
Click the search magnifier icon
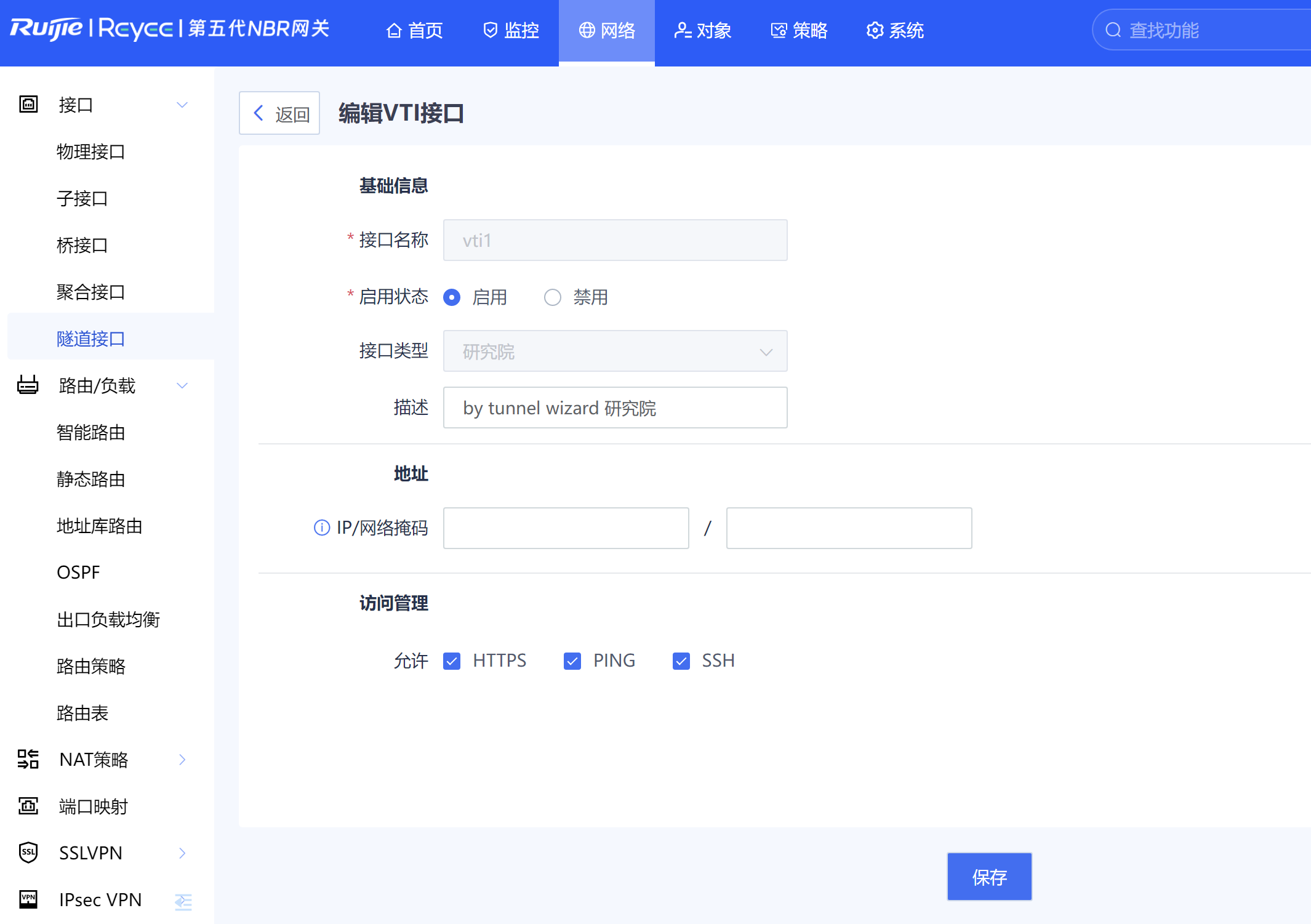pyautogui.click(x=1113, y=30)
